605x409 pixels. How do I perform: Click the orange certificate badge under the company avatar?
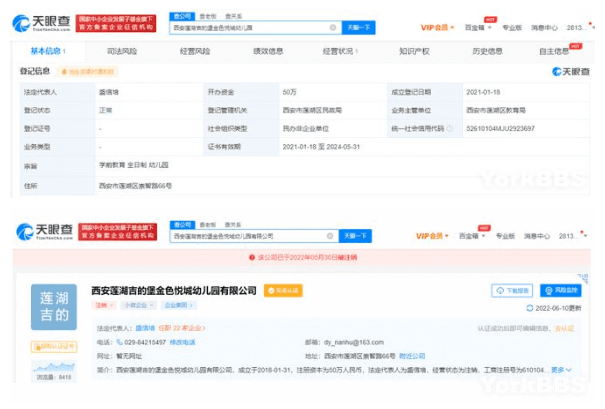54,346
